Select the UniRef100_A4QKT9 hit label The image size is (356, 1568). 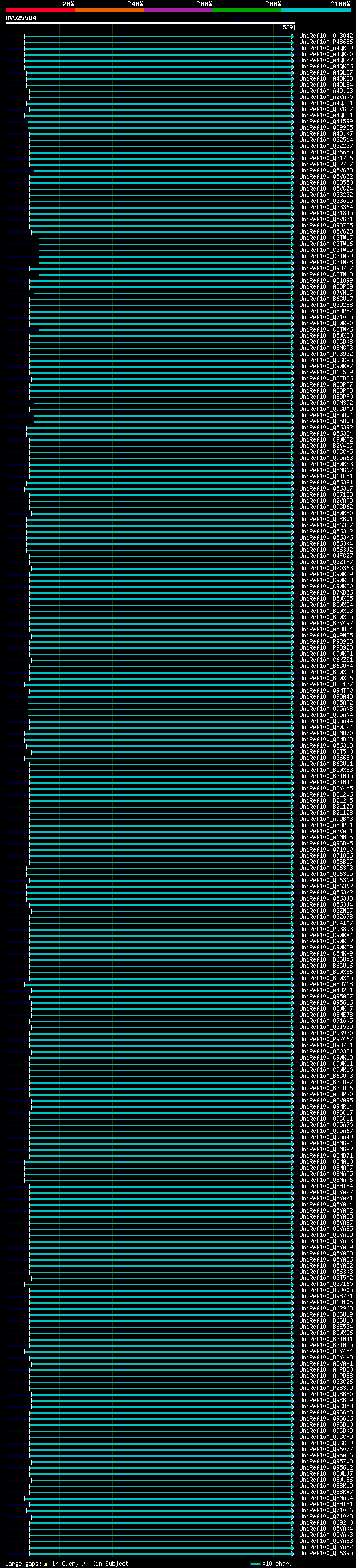click(326, 48)
